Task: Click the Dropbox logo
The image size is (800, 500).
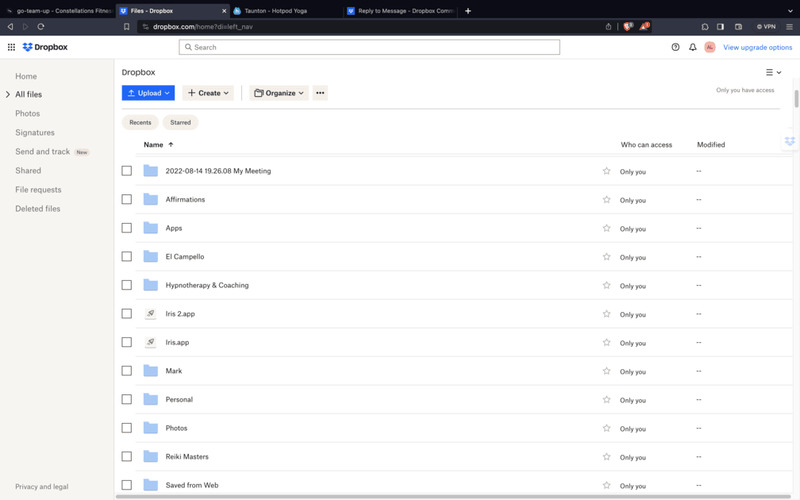Action: 45,47
